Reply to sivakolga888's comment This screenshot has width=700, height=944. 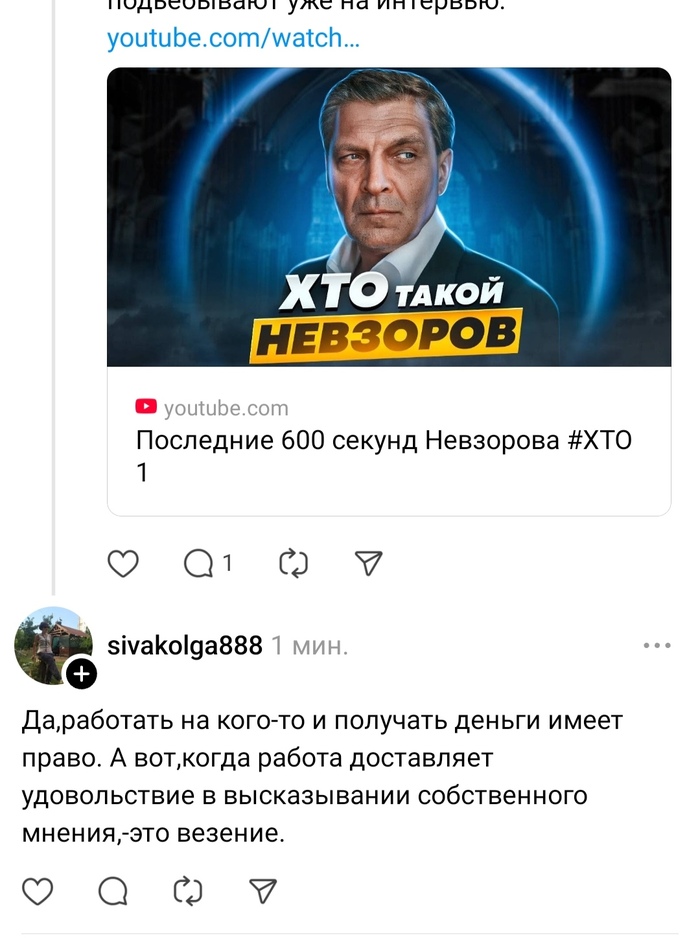click(113, 892)
